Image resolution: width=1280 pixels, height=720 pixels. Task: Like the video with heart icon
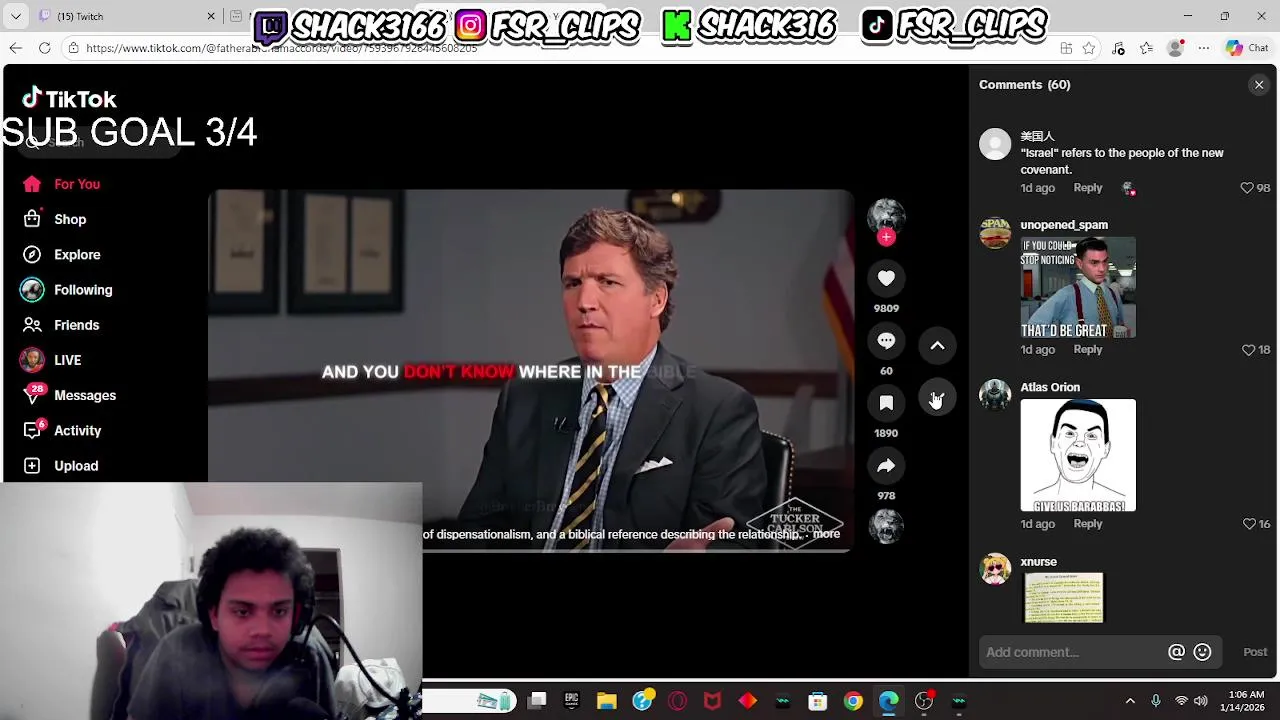coord(886,278)
